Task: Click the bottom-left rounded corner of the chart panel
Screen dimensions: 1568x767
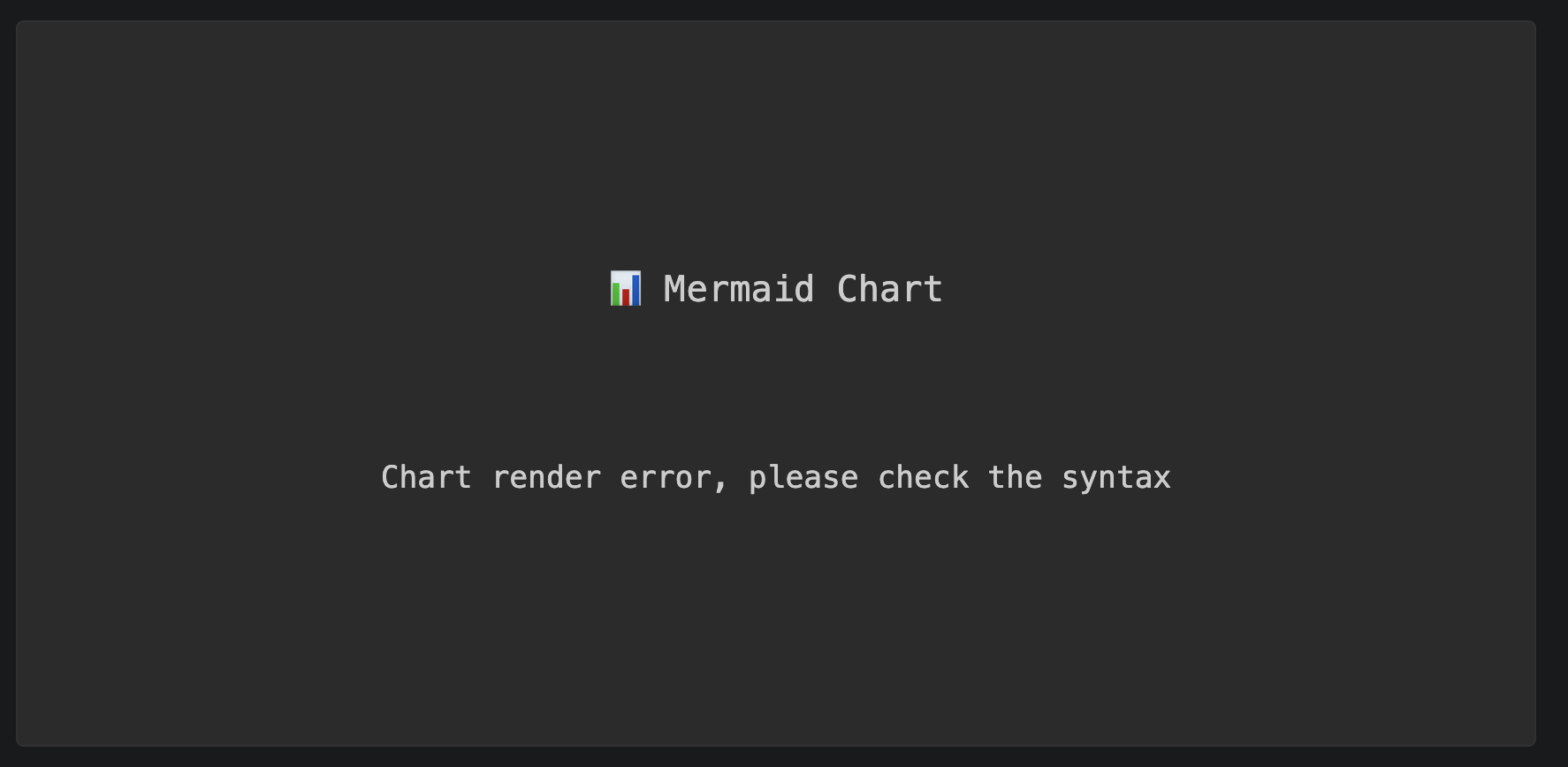Action: (x=20, y=741)
